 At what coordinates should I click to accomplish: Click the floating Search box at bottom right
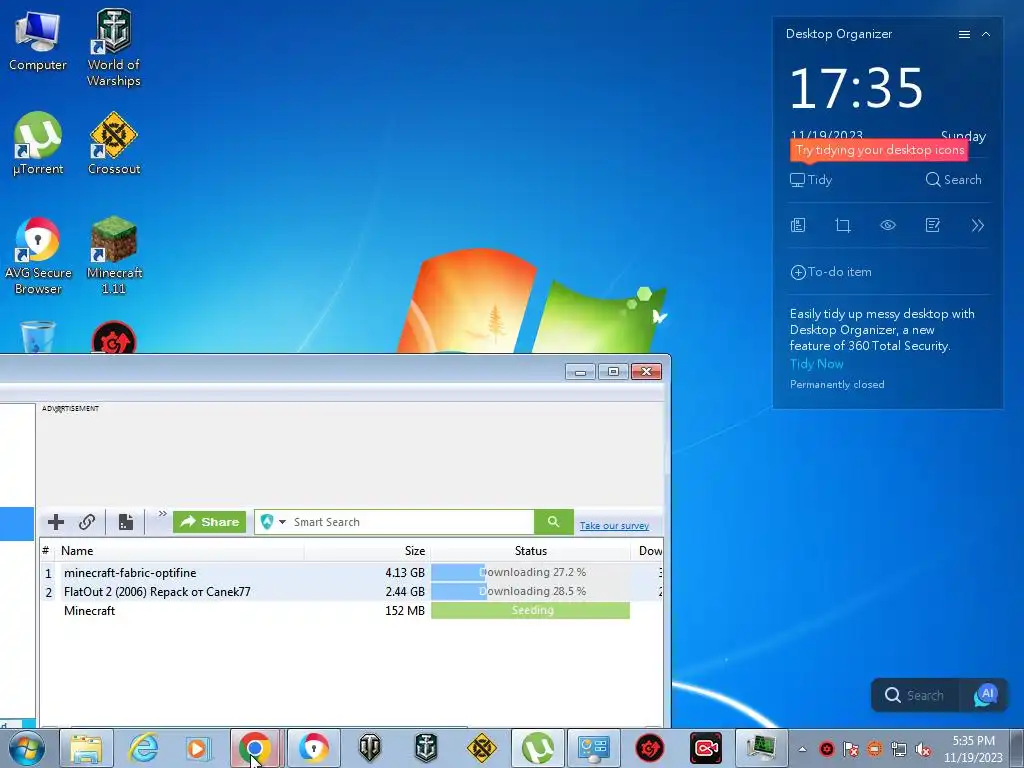tap(915, 695)
